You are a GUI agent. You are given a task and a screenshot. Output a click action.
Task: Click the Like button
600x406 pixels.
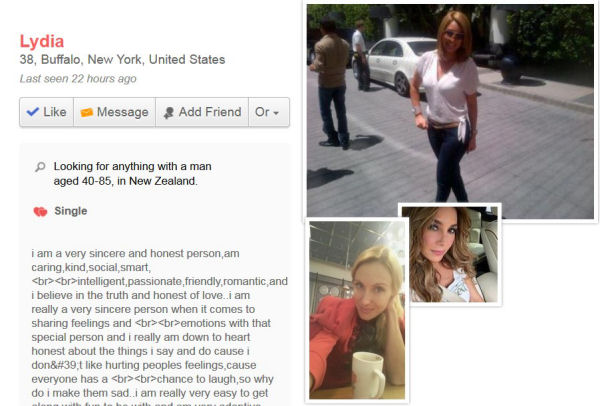[46, 112]
